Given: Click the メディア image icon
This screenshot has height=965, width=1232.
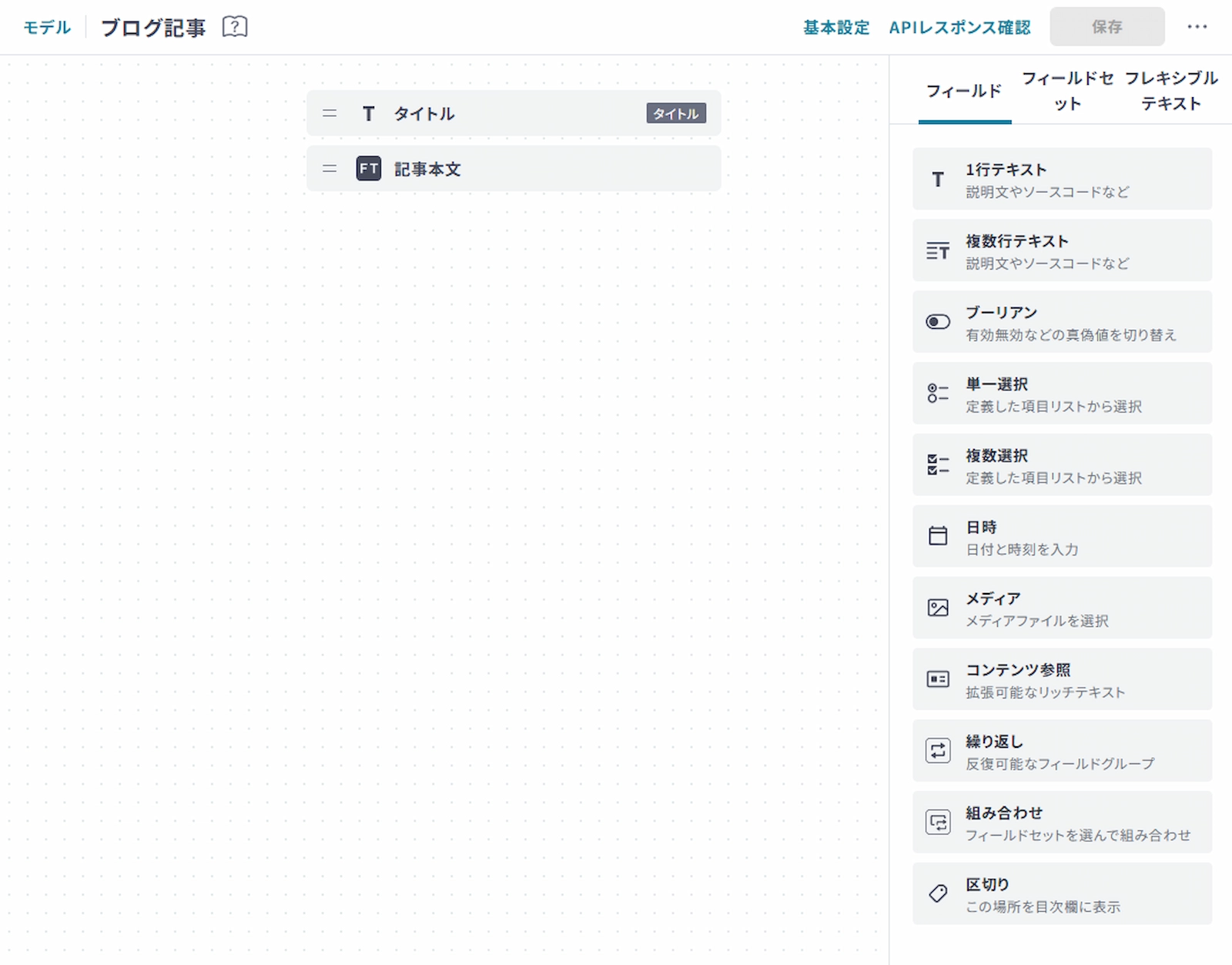Looking at the screenshot, I should click(937, 608).
